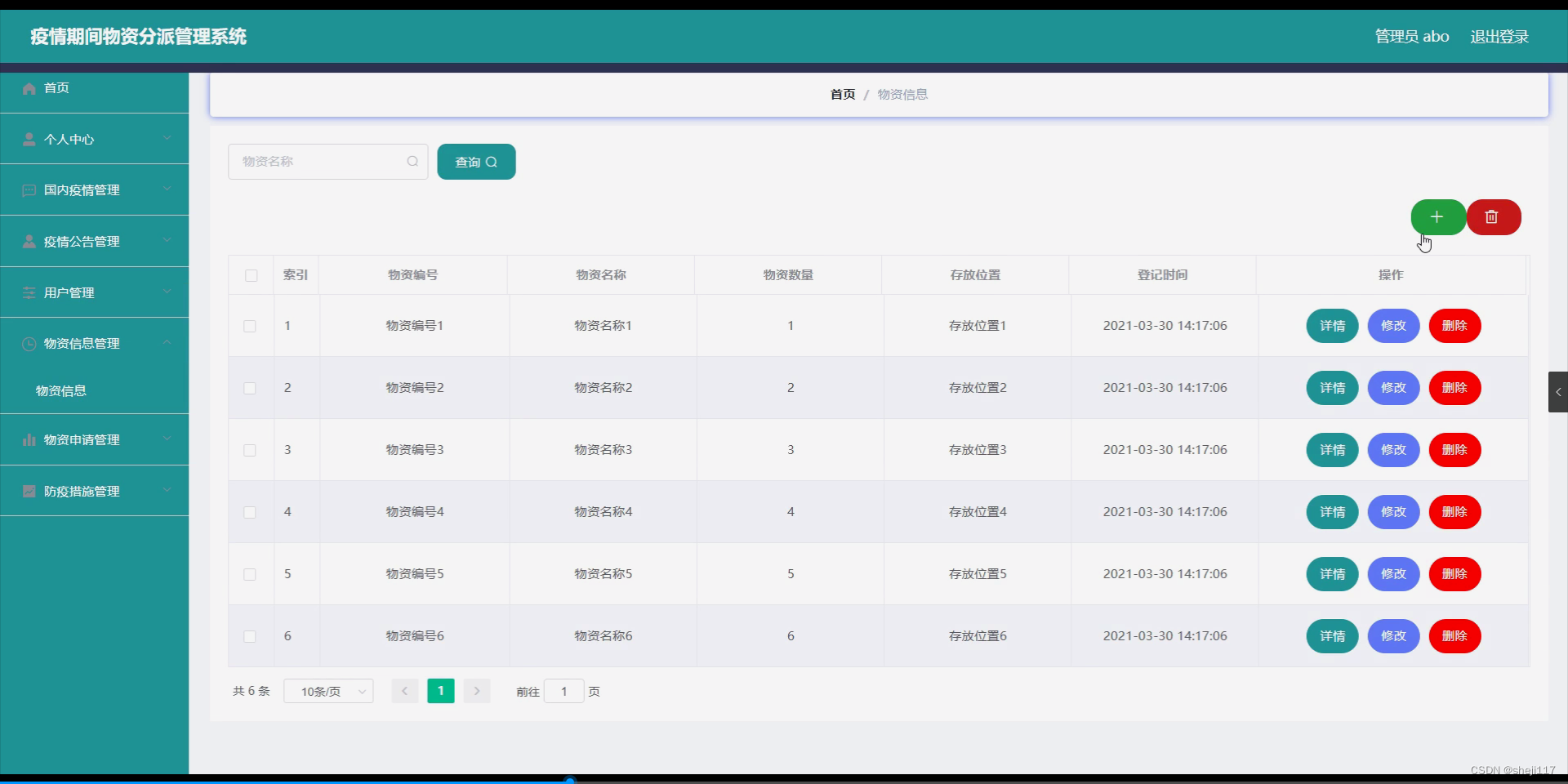Viewport: 1568px width, 784px height.
Task: Click 修改 for 物资名称5
Action: click(x=1393, y=574)
